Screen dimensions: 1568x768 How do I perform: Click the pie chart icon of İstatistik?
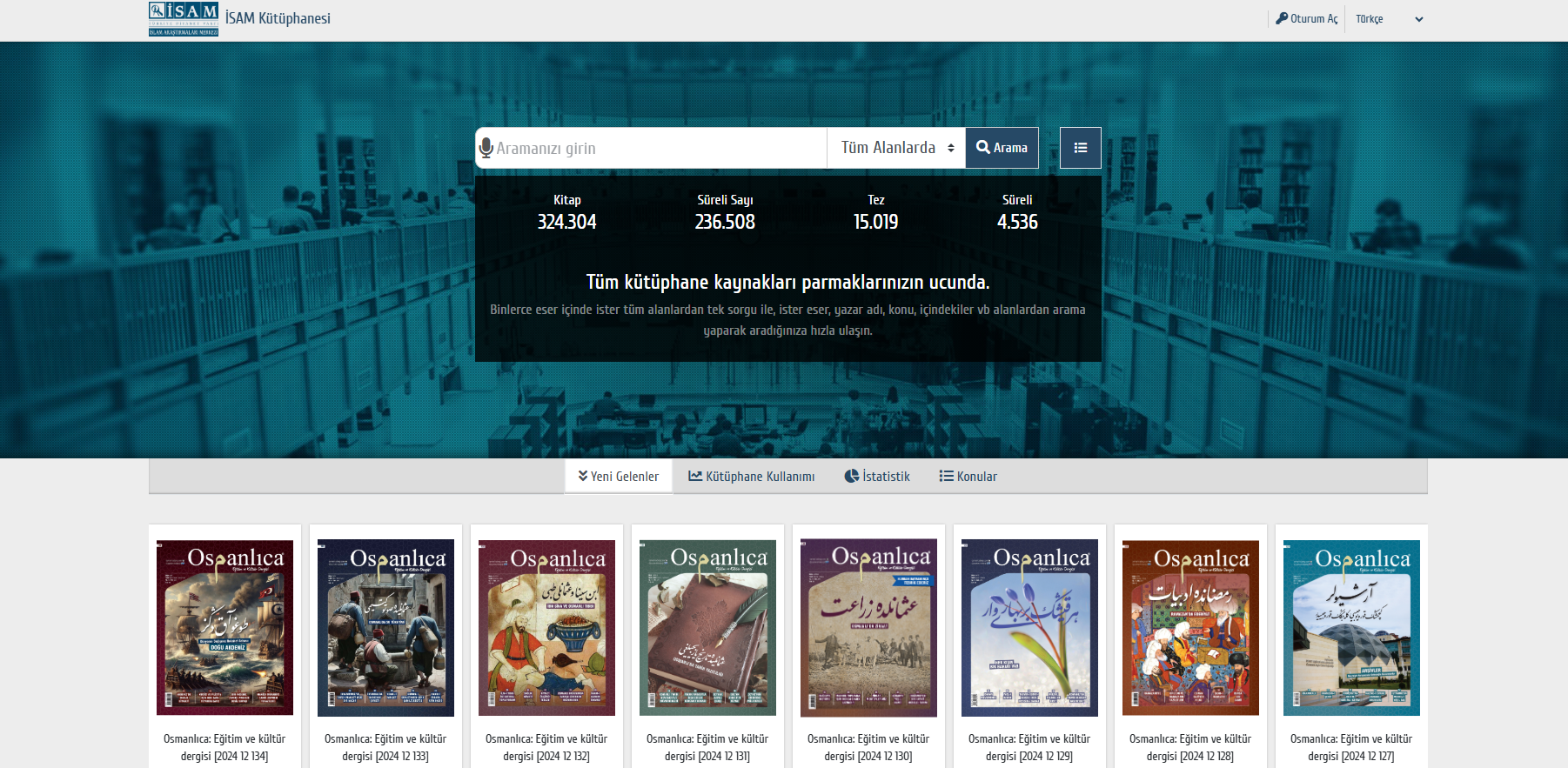851,476
